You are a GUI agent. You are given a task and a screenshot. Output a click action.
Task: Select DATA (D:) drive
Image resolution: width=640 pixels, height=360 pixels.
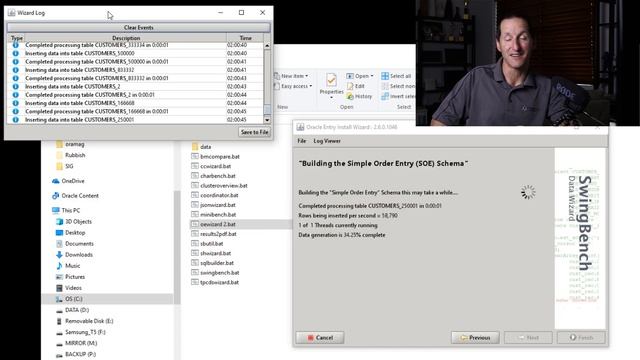73,310
